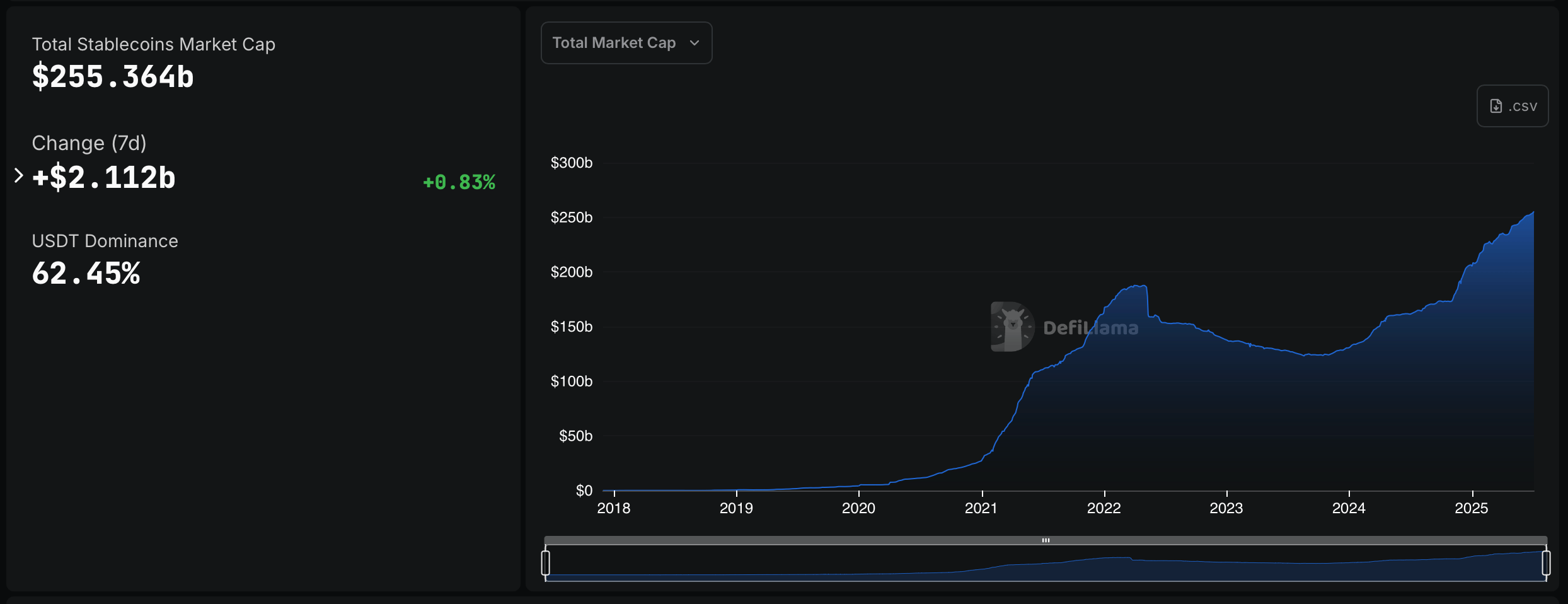Click the range selector top drag bar
Image resolution: width=1568 pixels, height=604 pixels.
tap(1046, 540)
